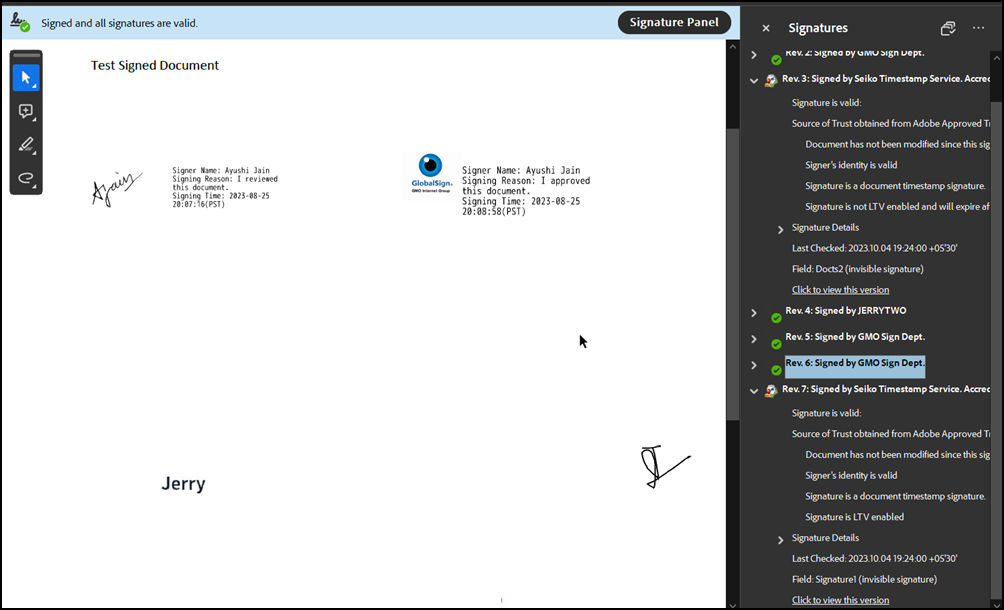Choose the add comment tool
Viewport: 1004px width, 610px height.
click(x=26, y=112)
